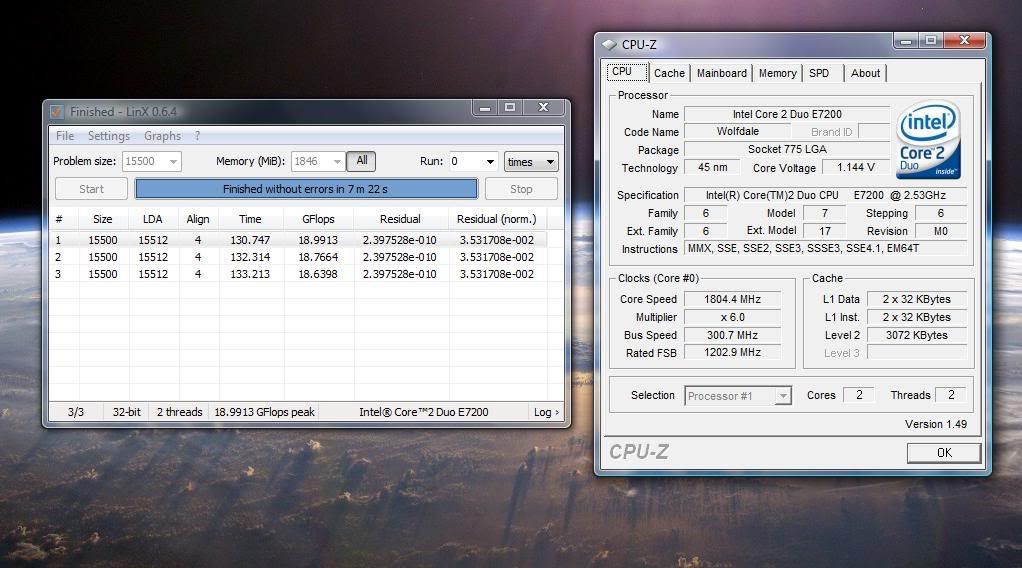Click the 2 threads status bar entry

pyautogui.click(x=179, y=412)
